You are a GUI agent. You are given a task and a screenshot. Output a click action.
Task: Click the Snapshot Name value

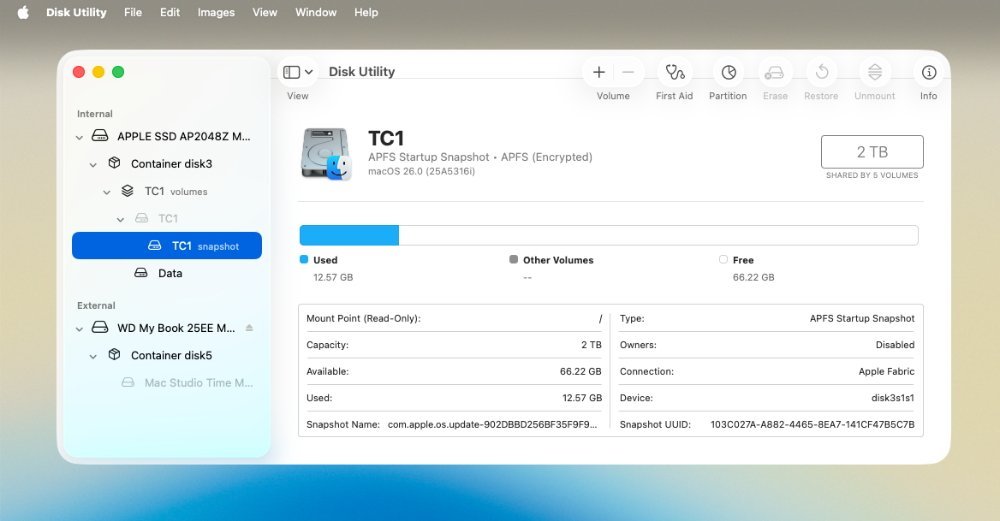pos(492,424)
